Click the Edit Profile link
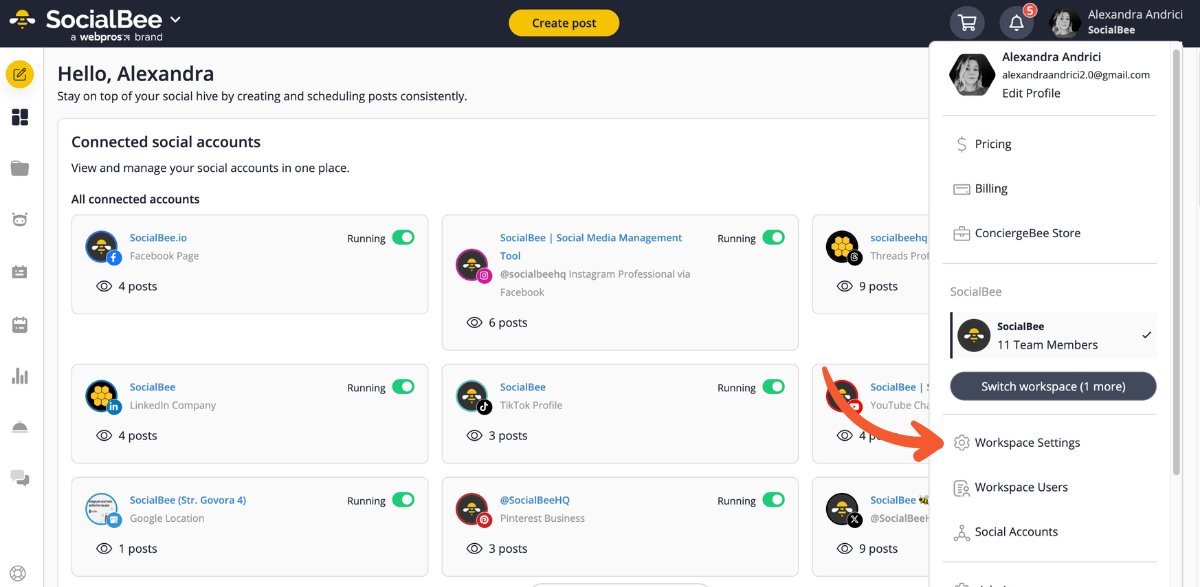This screenshot has width=1200, height=587. 1031,93
